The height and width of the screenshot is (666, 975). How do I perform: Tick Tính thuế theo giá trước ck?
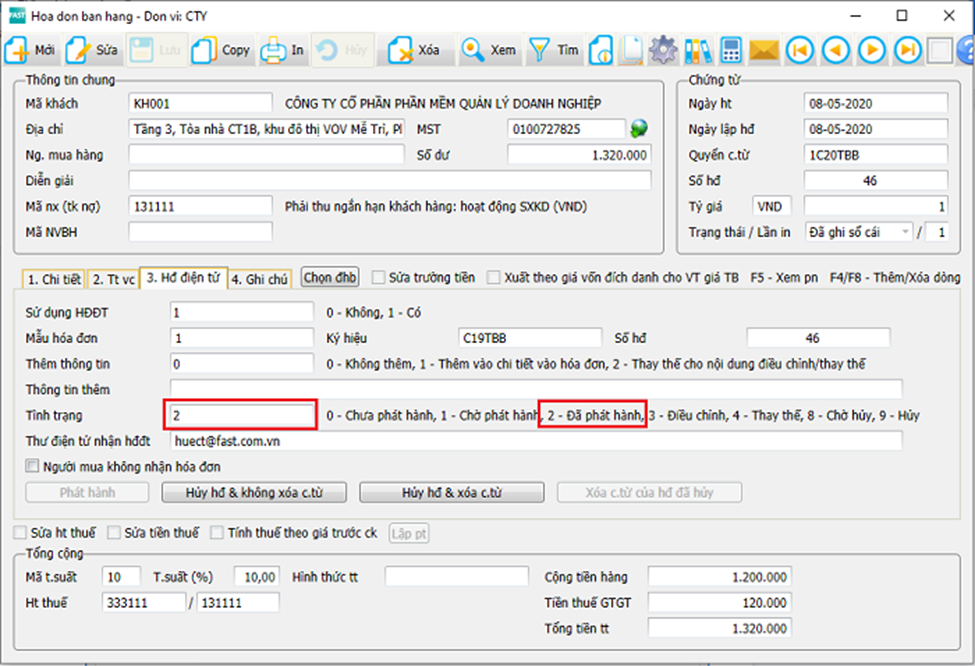pyautogui.click(x=217, y=533)
